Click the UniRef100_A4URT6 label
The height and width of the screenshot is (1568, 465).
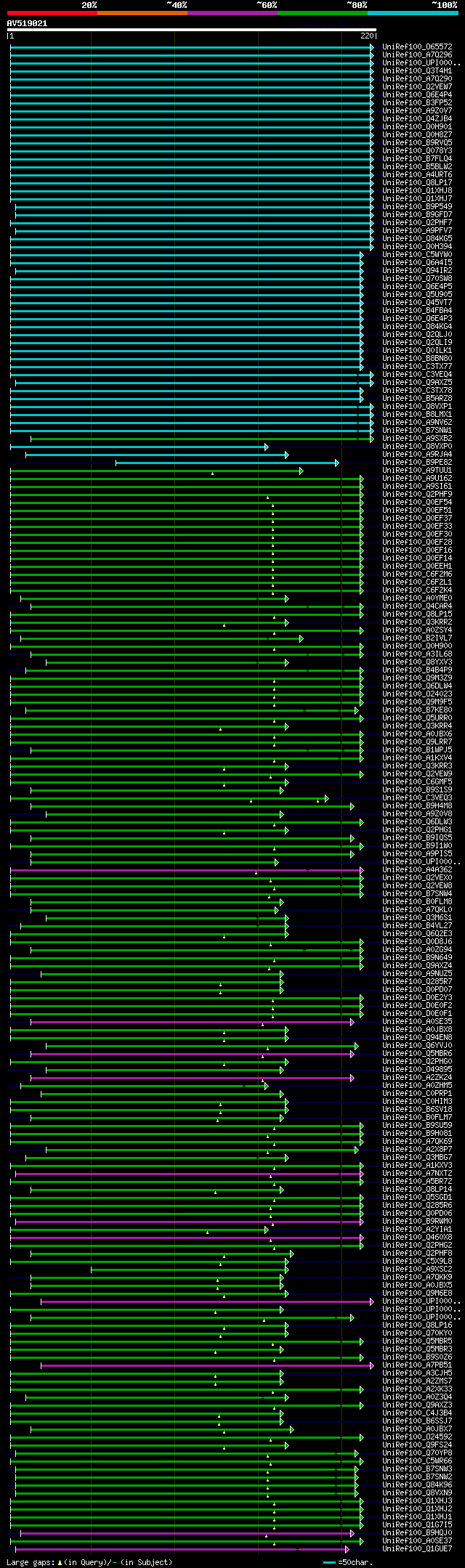[417, 175]
